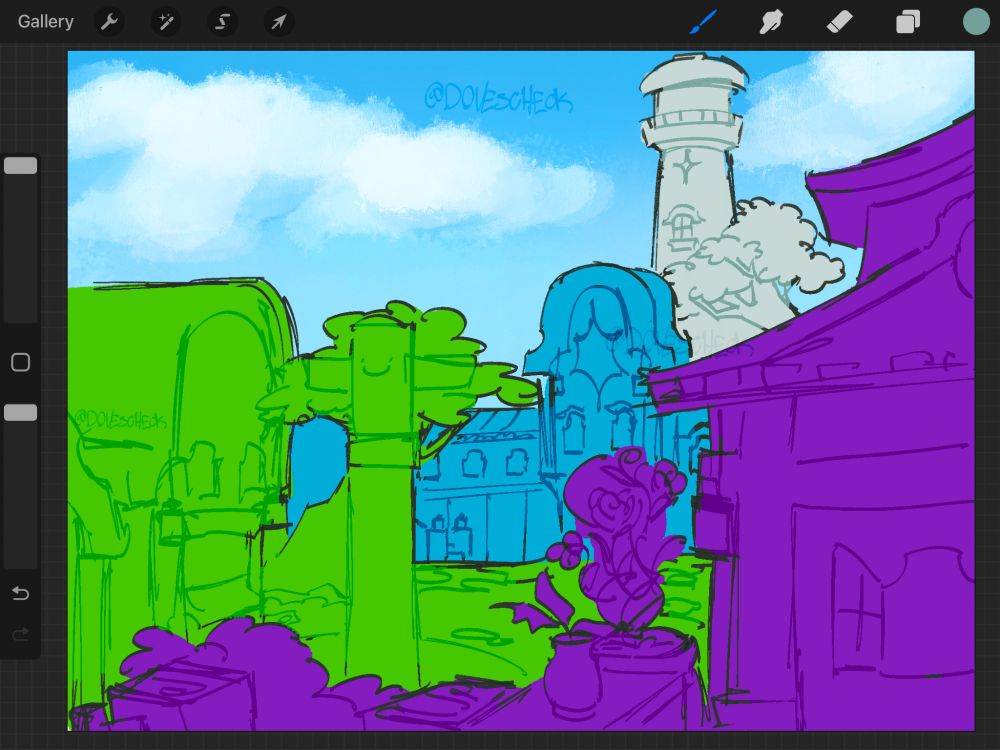This screenshot has width=1000, height=750.
Task: Click the brush size slider handle
Action: pyautogui.click(x=20, y=166)
